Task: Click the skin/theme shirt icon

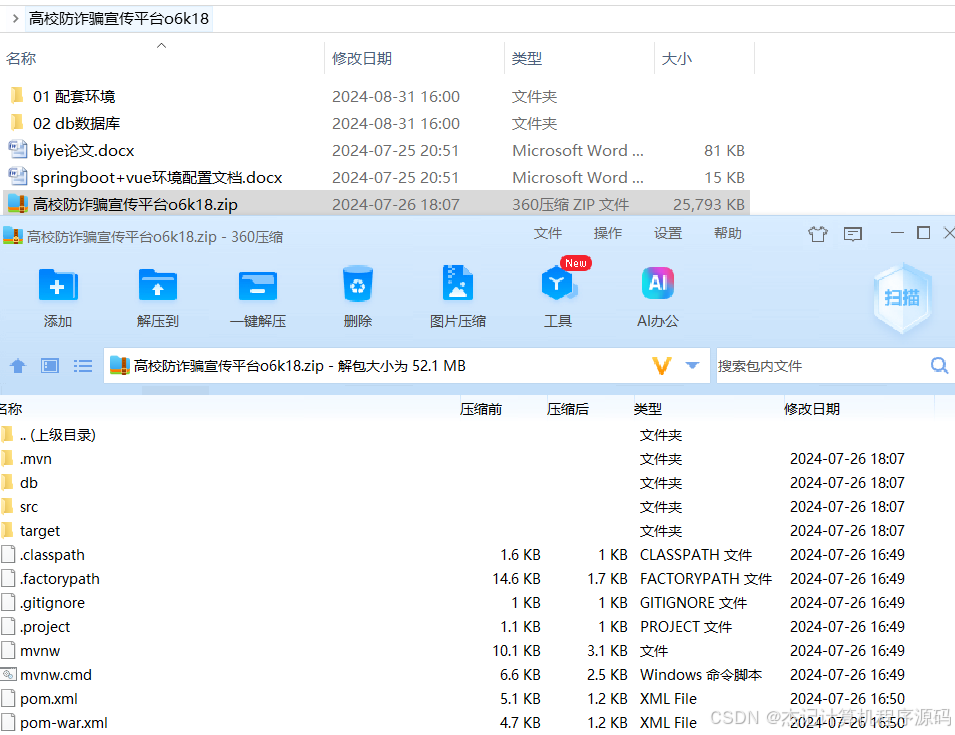Action: click(818, 233)
